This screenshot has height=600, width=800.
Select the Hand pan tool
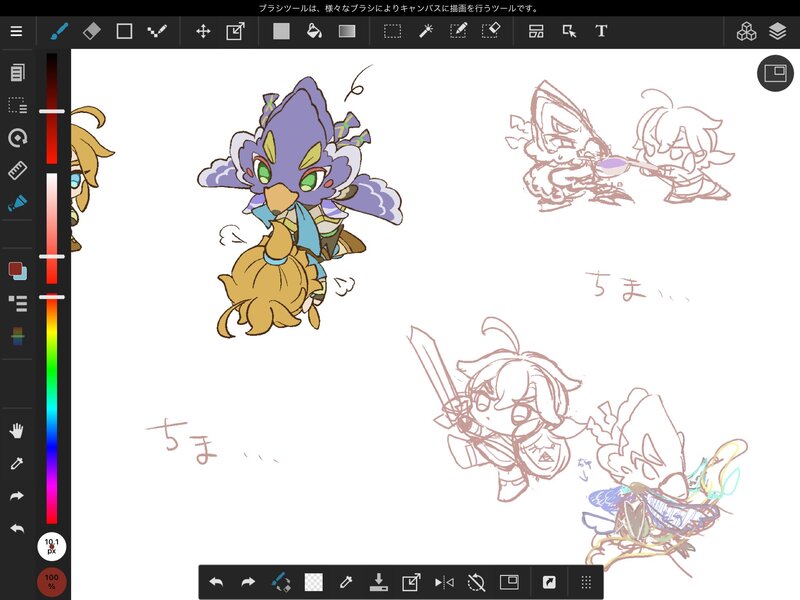pos(16,431)
